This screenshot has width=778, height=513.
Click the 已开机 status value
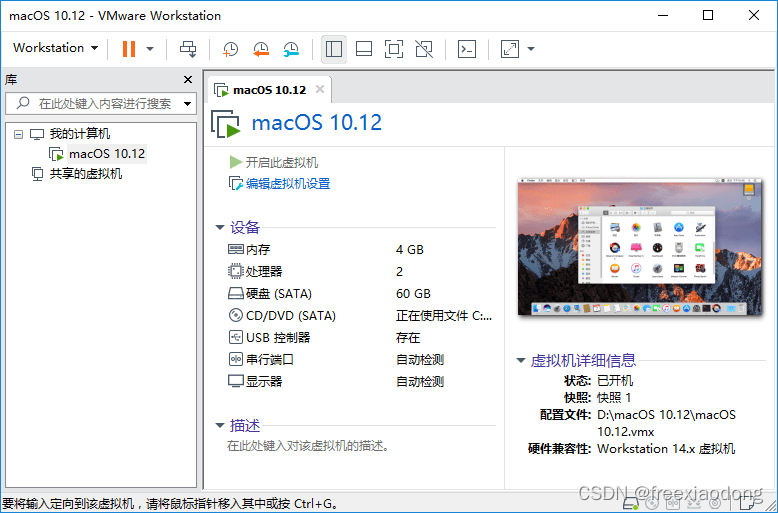point(615,381)
